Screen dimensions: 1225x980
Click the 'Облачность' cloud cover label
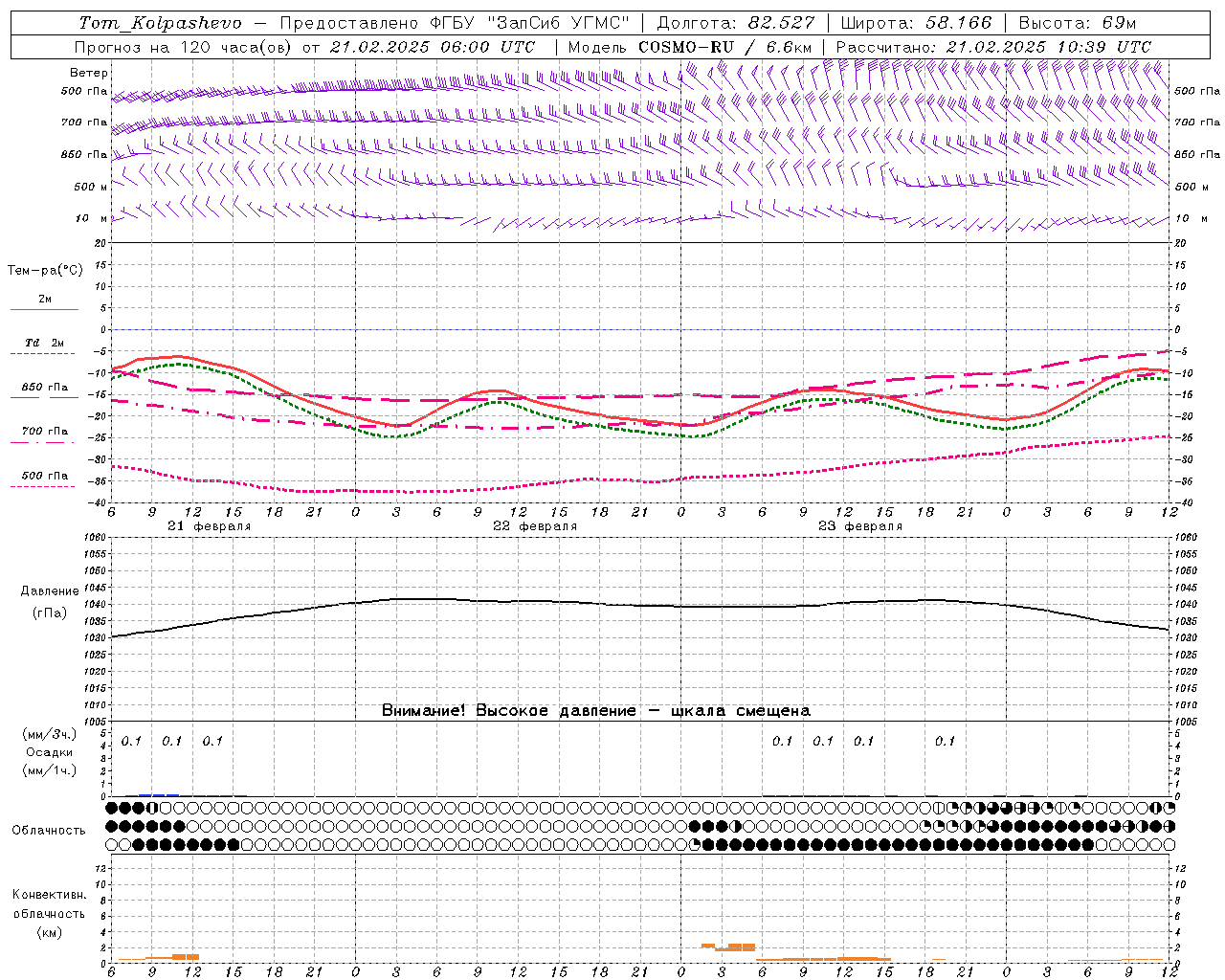click(49, 831)
